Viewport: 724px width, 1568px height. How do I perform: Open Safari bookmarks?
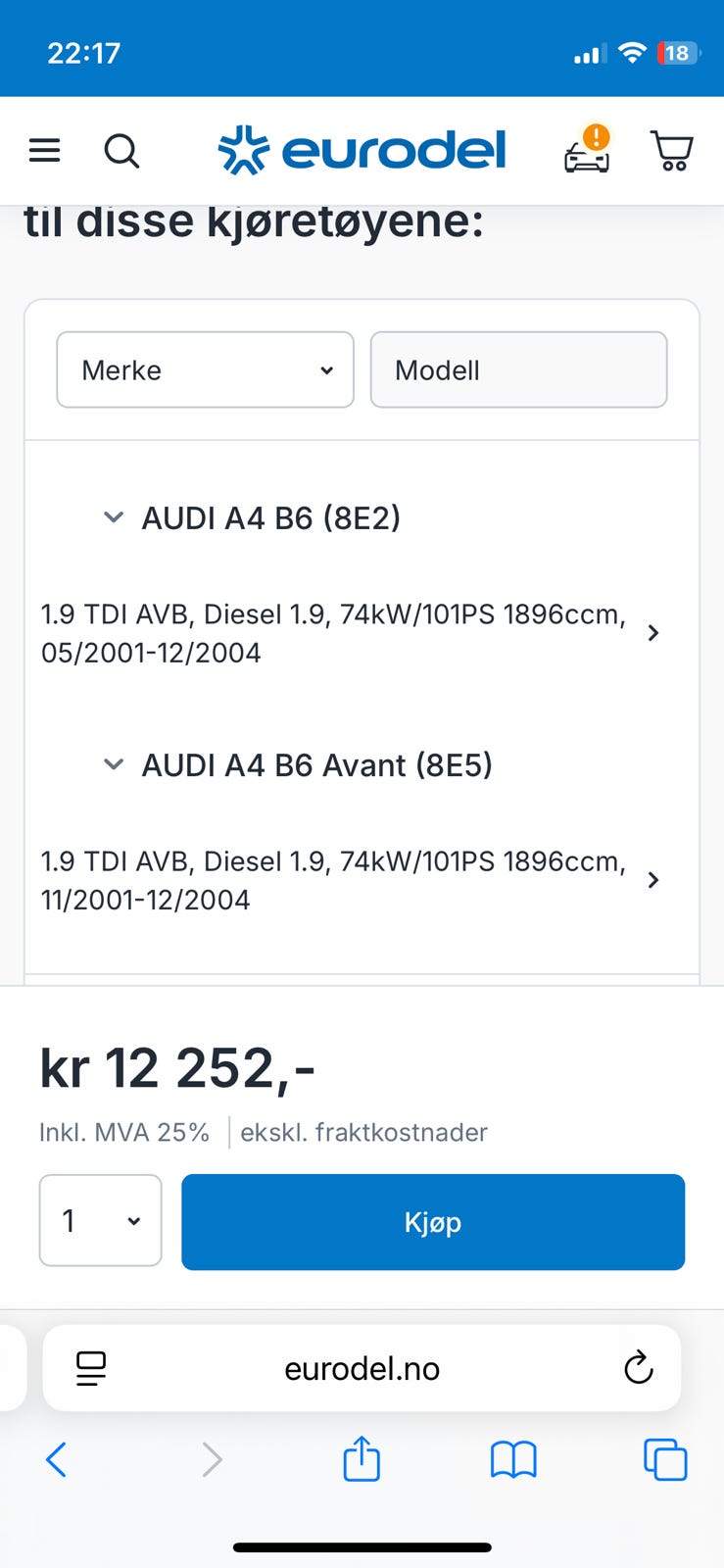pyautogui.click(x=513, y=1459)
